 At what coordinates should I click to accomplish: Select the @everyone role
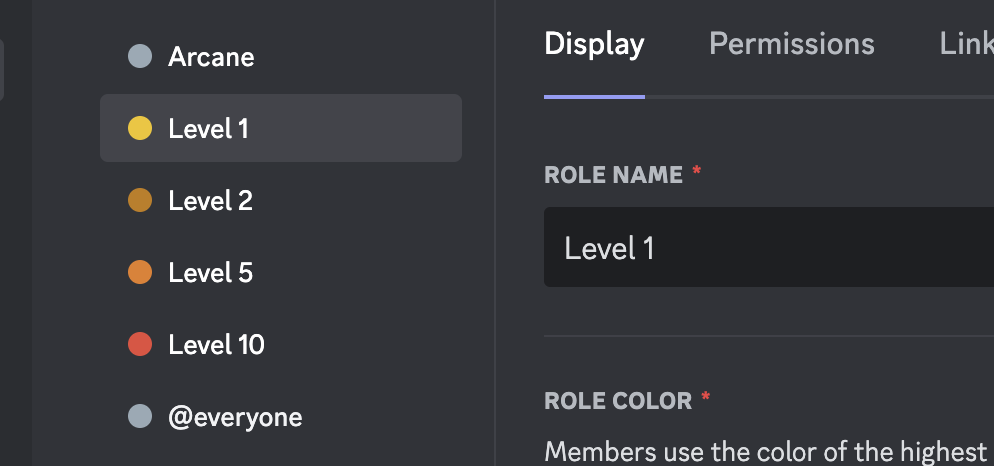pos(235,417)
